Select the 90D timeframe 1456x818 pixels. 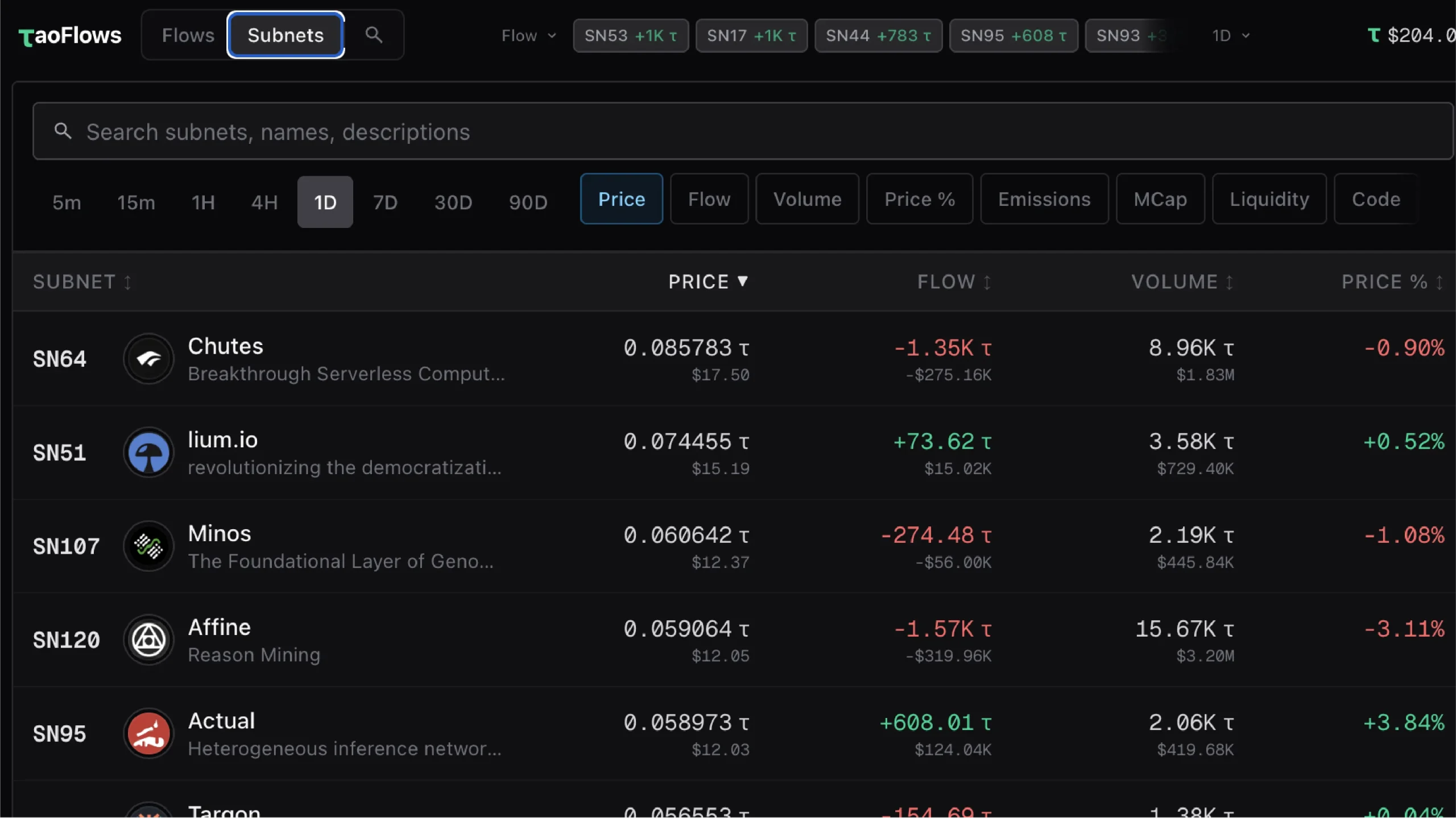point(528,202)
